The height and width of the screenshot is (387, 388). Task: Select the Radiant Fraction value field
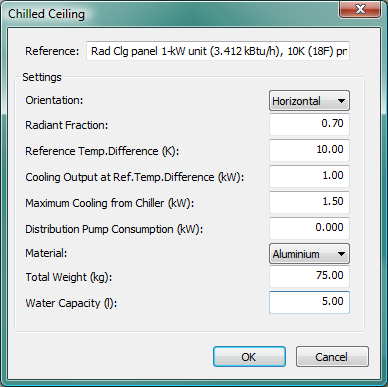(309, 124)
